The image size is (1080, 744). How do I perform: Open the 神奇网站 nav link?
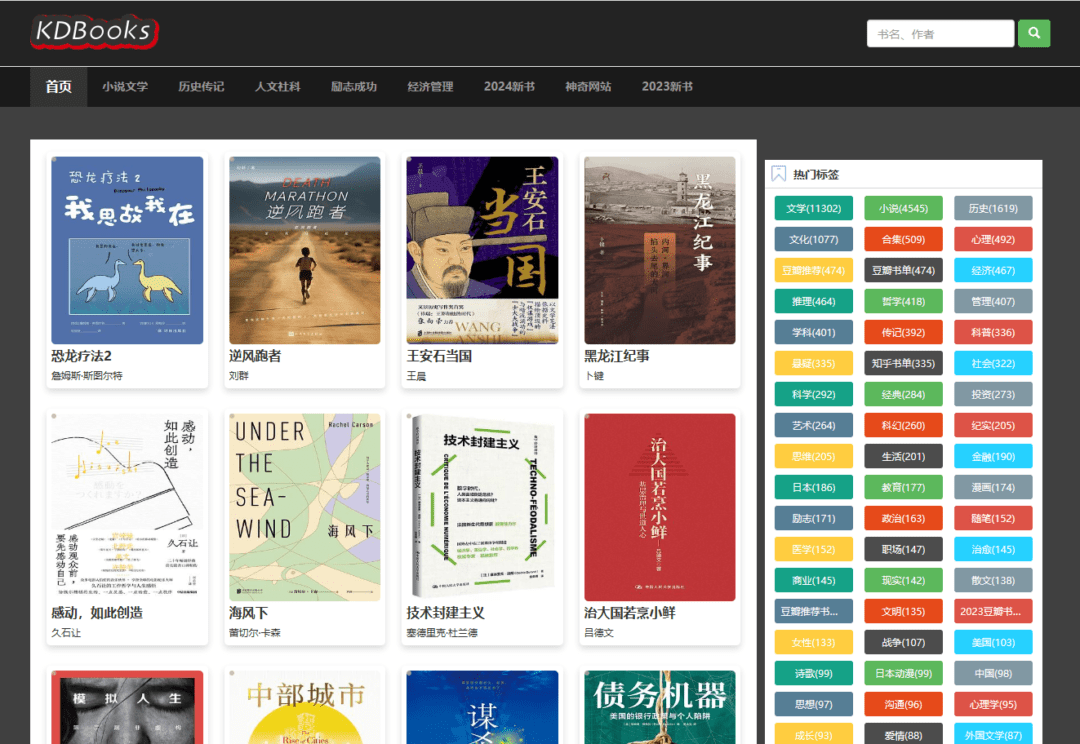click(588, 87)
